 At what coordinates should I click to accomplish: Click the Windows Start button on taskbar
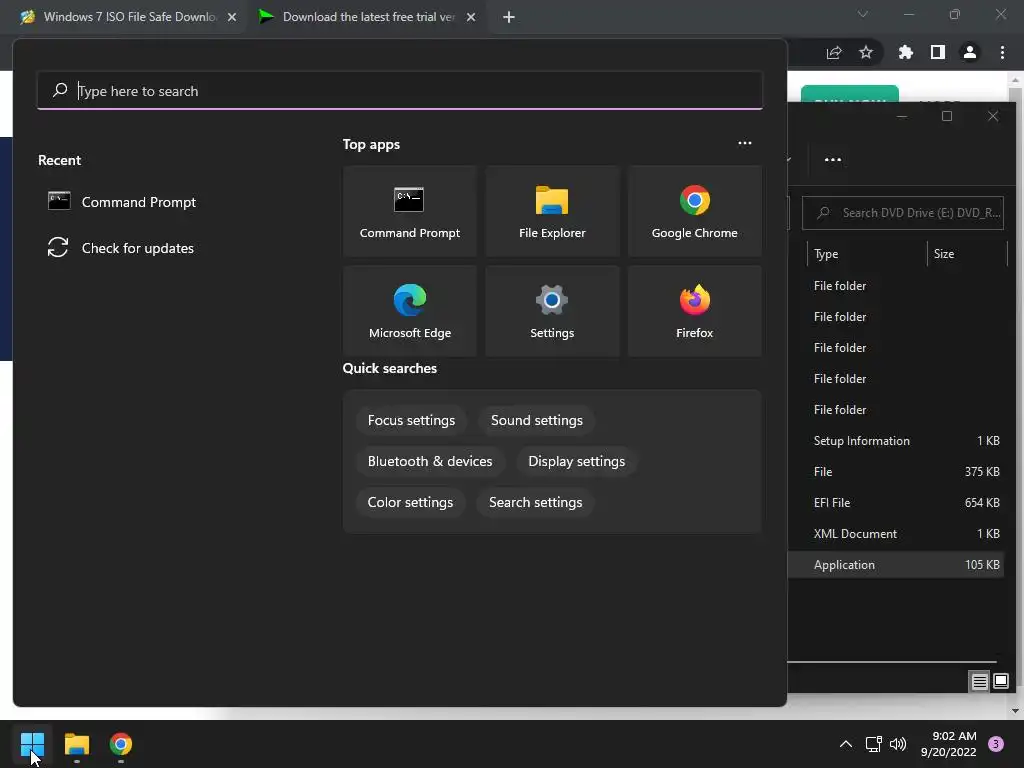click(32, 744)
